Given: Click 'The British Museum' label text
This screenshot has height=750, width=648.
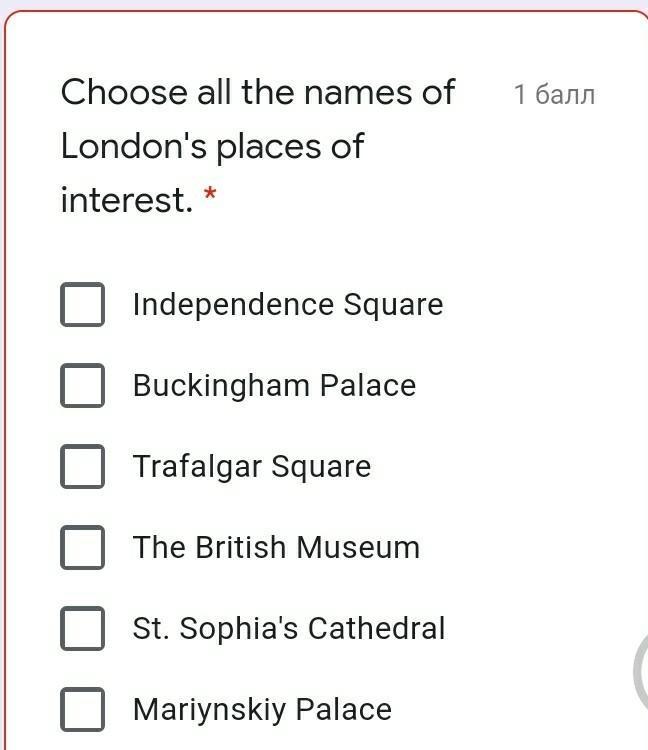Looking at the screenshot, I should point(276,548).
